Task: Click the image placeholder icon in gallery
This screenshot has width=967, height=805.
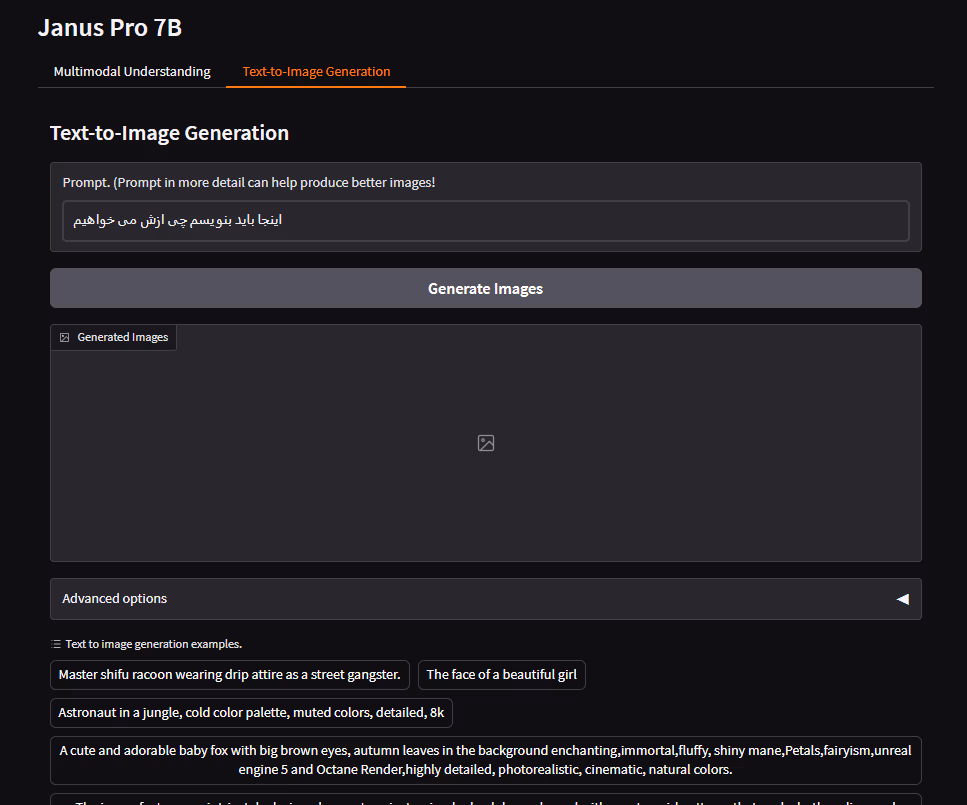Action: (x=485, y=443)
